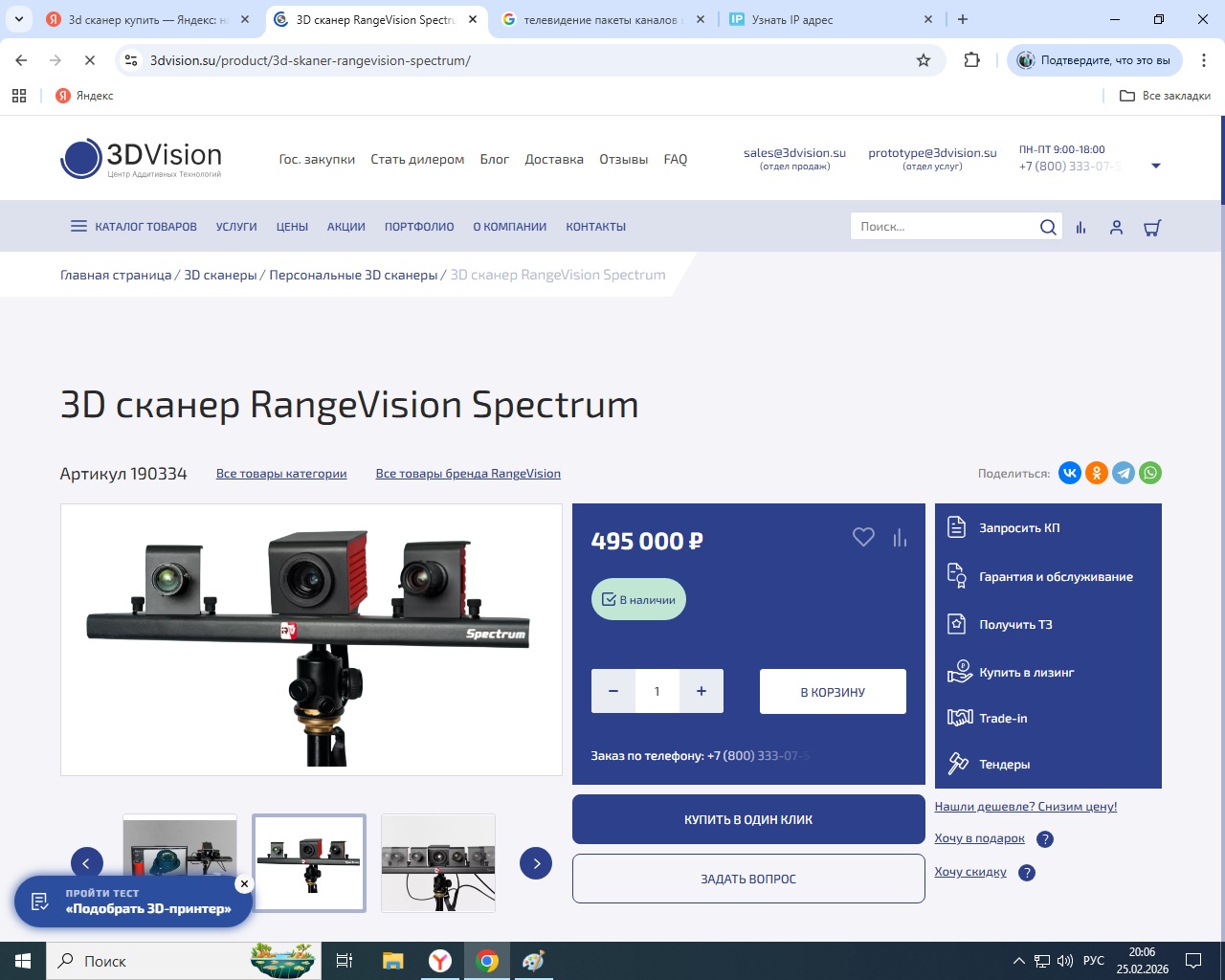Launch Yandex Browser from the taskbar

point(440,961)
